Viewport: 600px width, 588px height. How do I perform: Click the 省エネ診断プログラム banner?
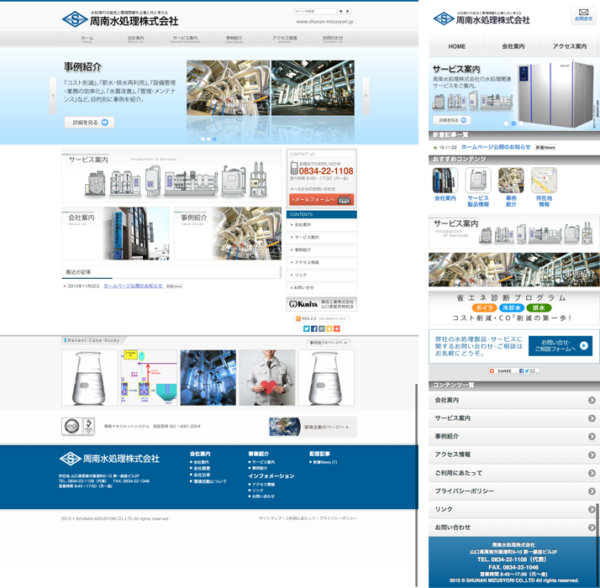[x=514, y=308]
